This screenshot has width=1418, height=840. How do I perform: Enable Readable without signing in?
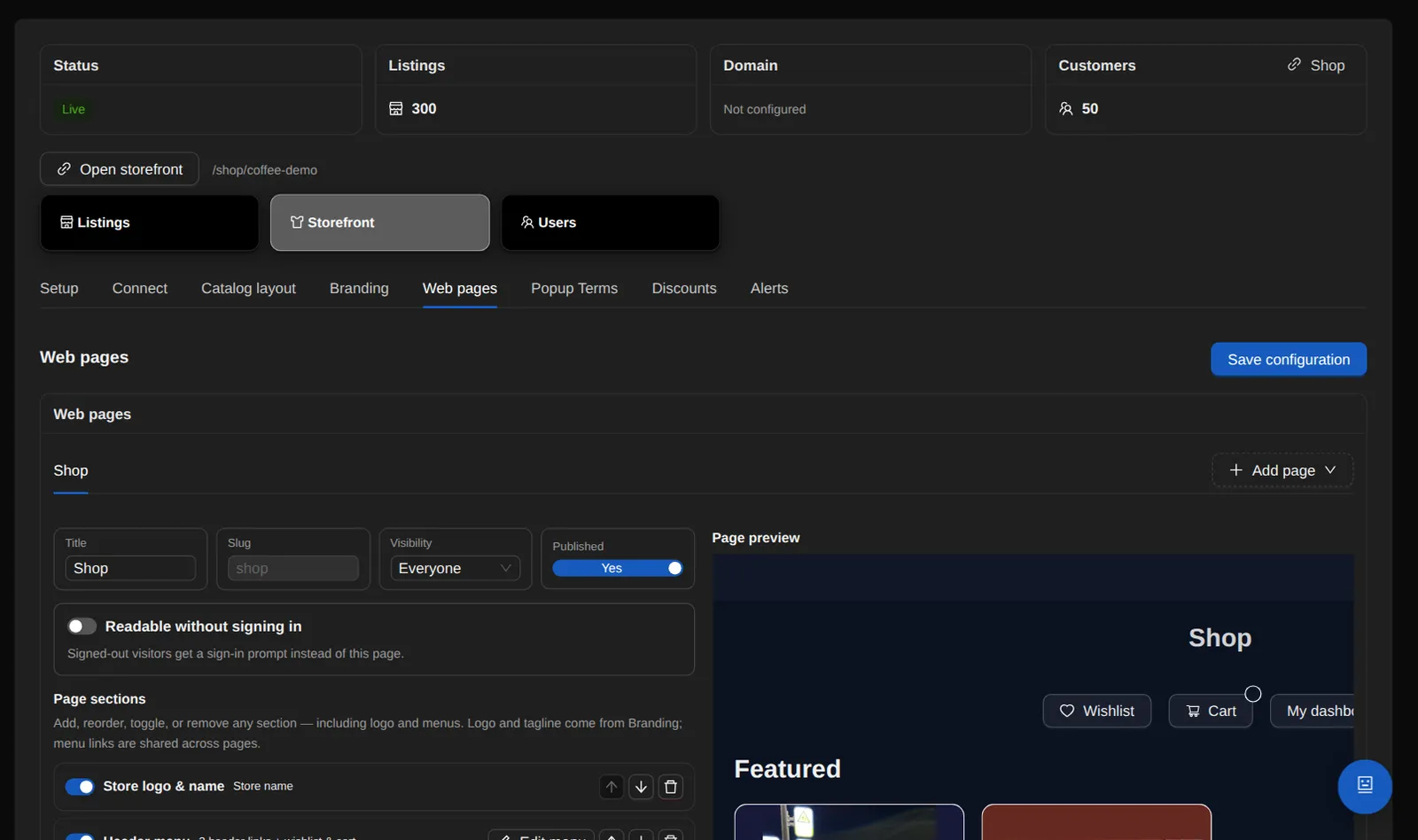point(82,626)
